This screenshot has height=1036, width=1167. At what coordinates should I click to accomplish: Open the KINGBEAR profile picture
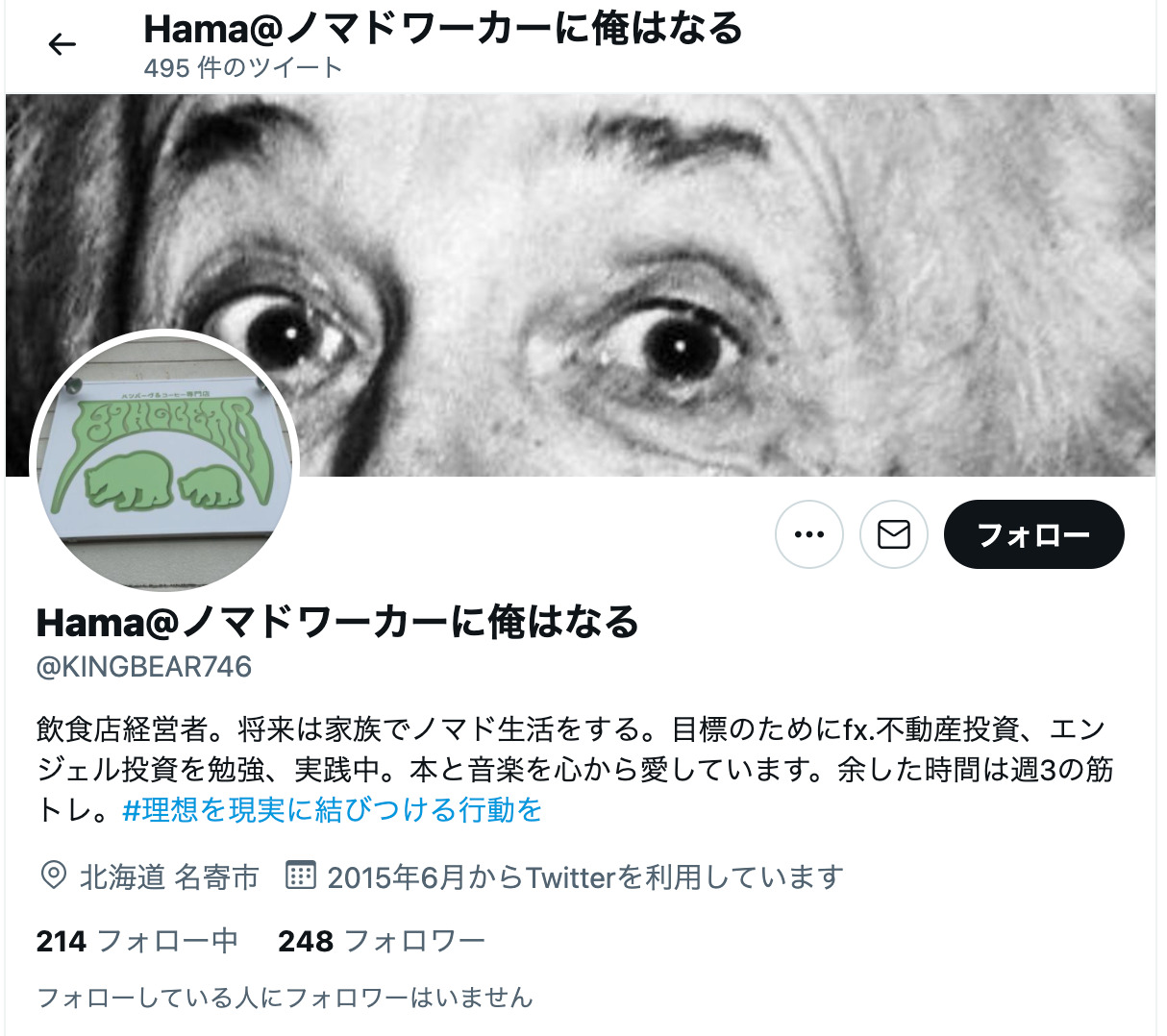(x=165, y=462)
